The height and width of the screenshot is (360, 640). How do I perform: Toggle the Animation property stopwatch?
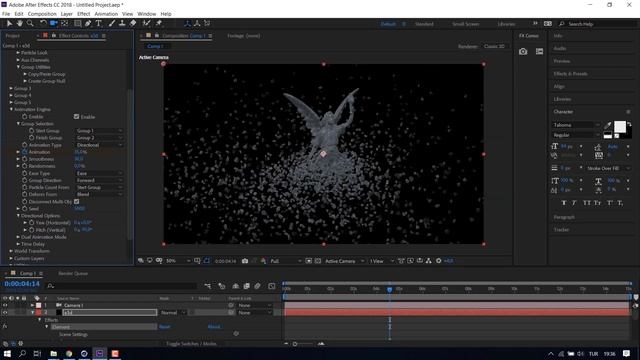point(24,152)
